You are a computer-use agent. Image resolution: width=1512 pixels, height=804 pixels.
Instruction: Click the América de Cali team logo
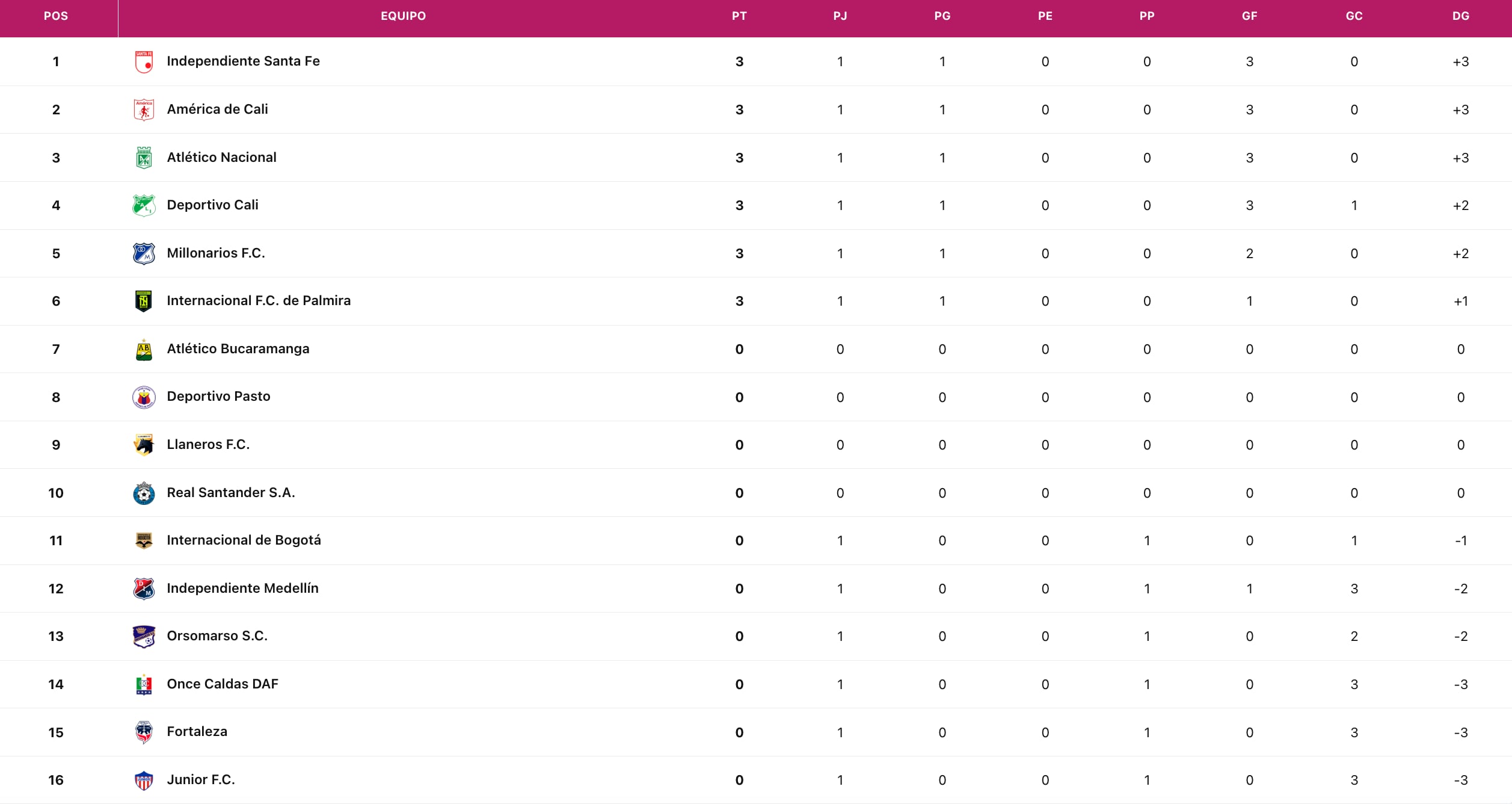point(144,110)
